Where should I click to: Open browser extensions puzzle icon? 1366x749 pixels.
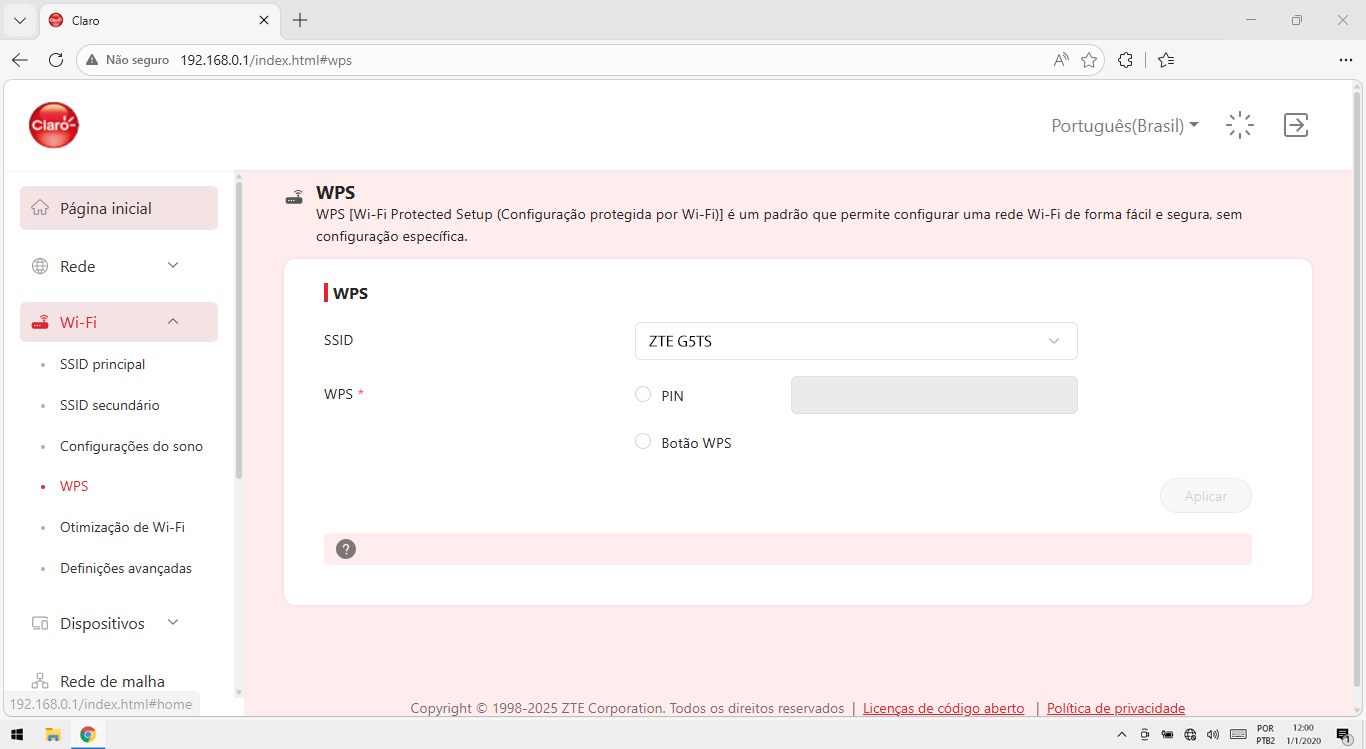[1125, 60]
